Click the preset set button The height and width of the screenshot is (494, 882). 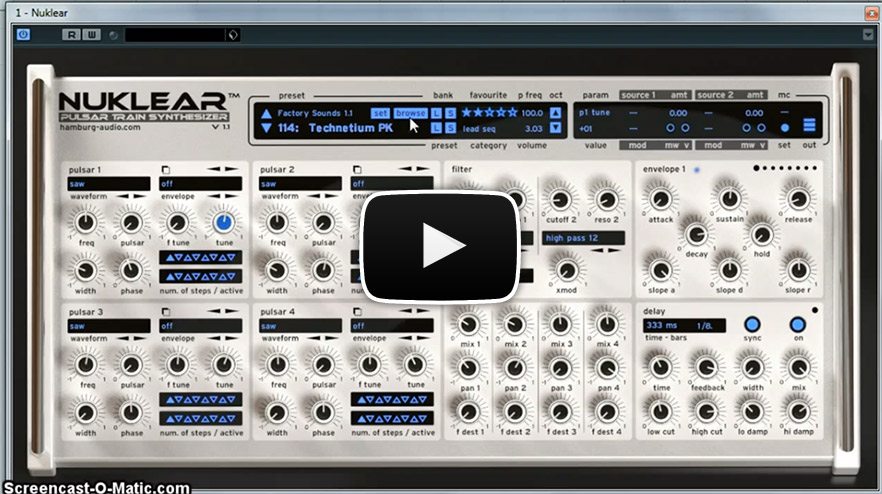click(x=380, y=113)
